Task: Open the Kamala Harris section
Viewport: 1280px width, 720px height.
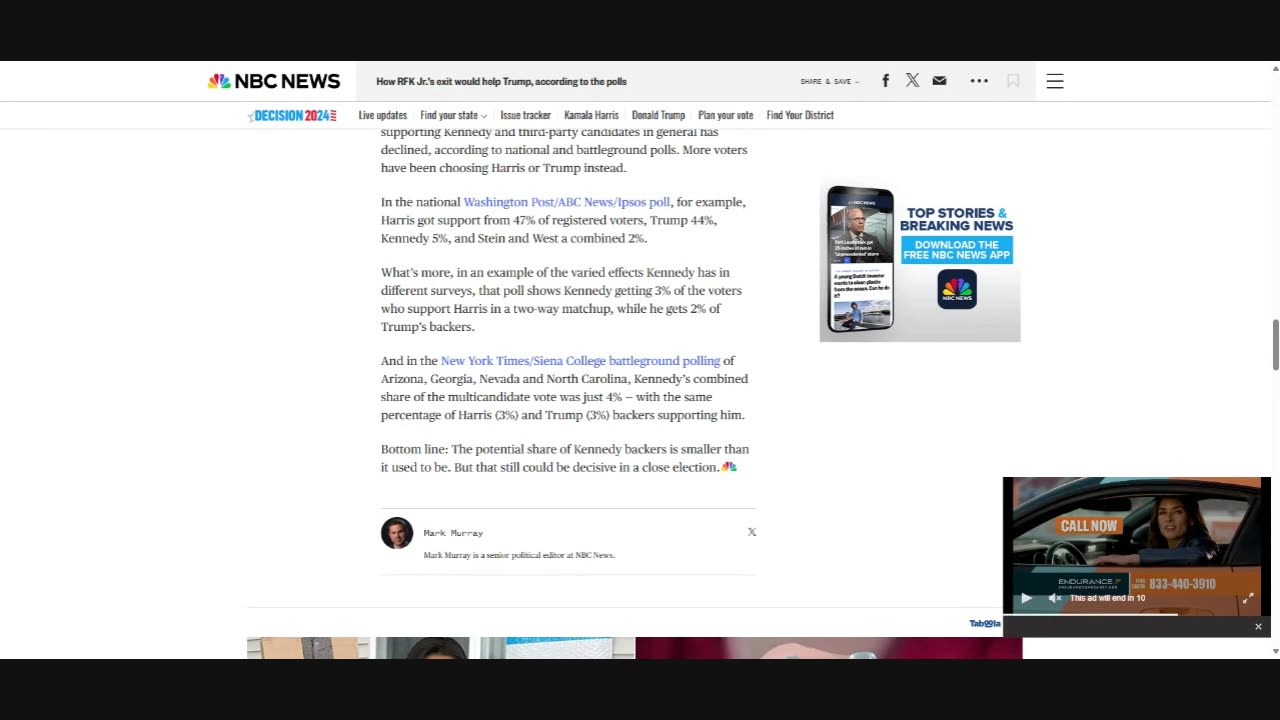Action: [591, 115]
